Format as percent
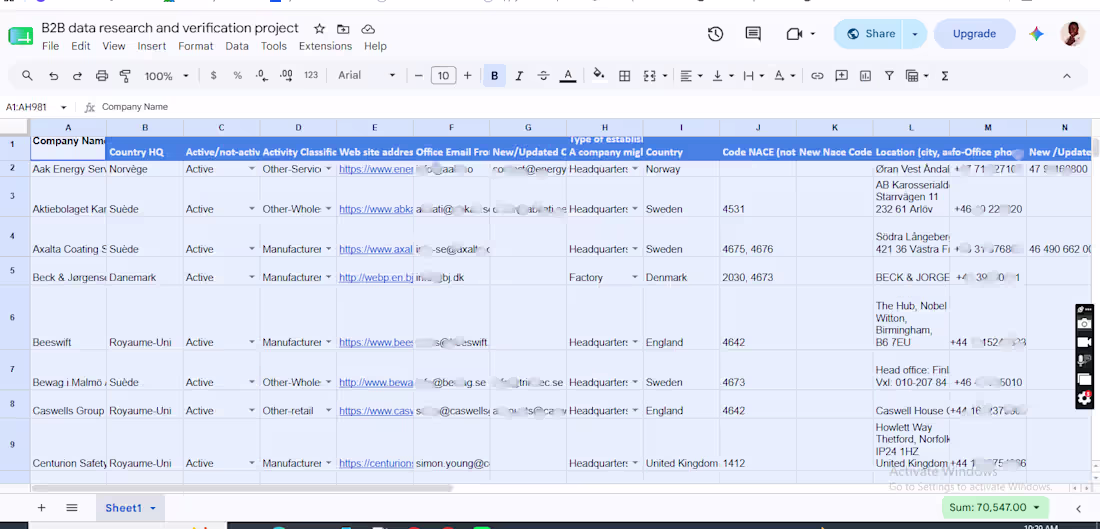1100x529 pixels. (238, 76)
